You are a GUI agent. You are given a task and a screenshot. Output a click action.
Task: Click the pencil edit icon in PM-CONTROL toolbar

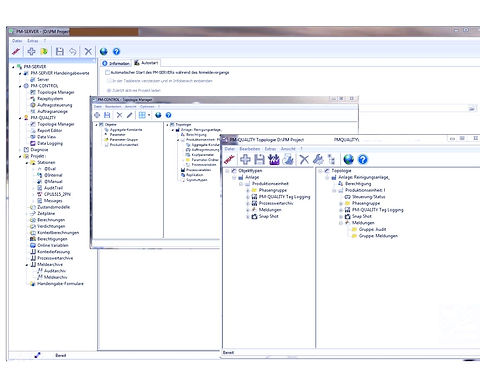[x=129, y=115]
